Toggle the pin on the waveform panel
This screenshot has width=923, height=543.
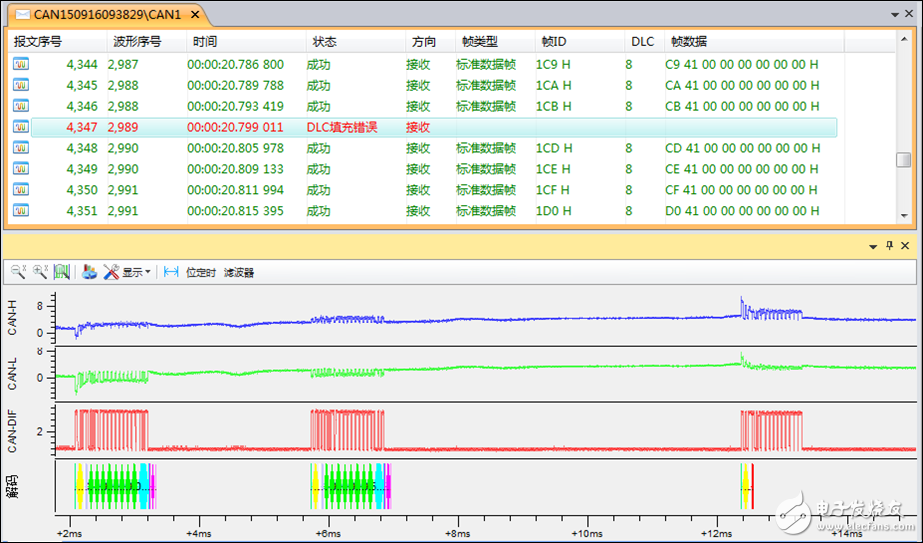888,245
